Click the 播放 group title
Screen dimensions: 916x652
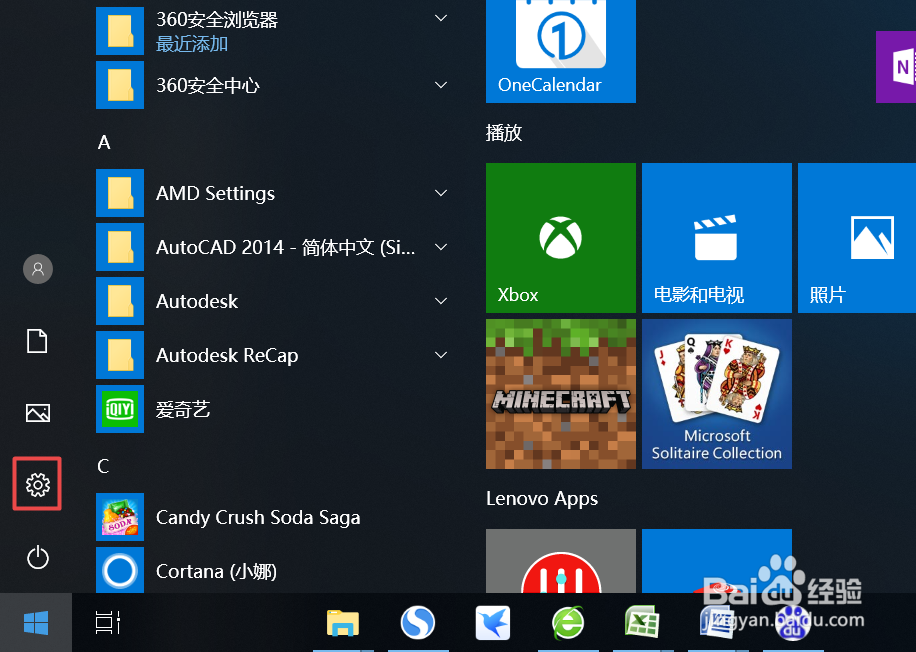tap(504, 133)
